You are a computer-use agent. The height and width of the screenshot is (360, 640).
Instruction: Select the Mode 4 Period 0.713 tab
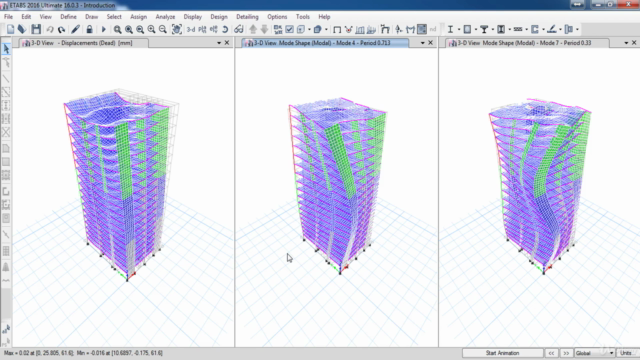tap(325, 43)
